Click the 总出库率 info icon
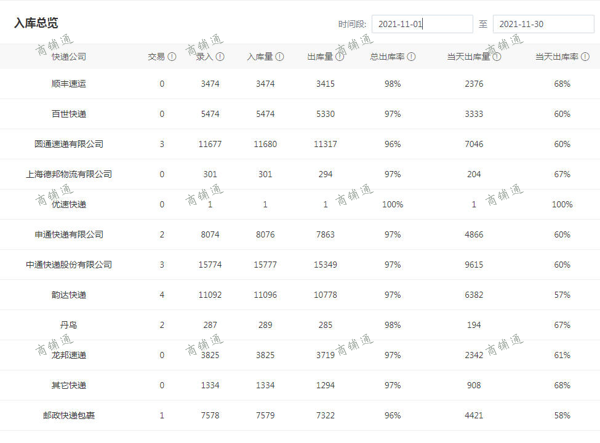The height and width of the screenshot is (443, 600). (x=411, y=57)
